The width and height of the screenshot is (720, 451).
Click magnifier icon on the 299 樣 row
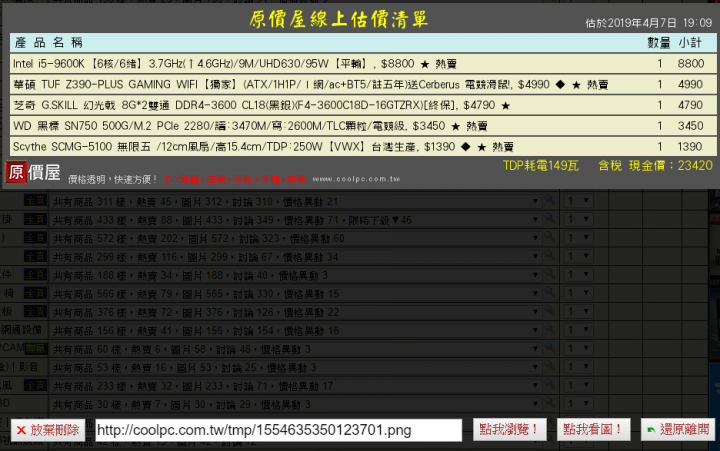pos(549,255)
